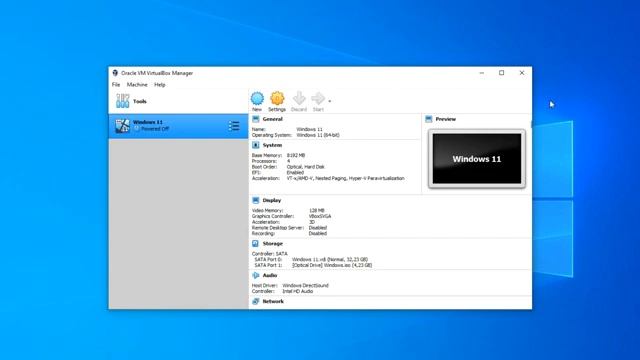The height and width of the screenshot is (360, 640).
Task: Click the Display section monitor icon
Action: tap(256, 200)
